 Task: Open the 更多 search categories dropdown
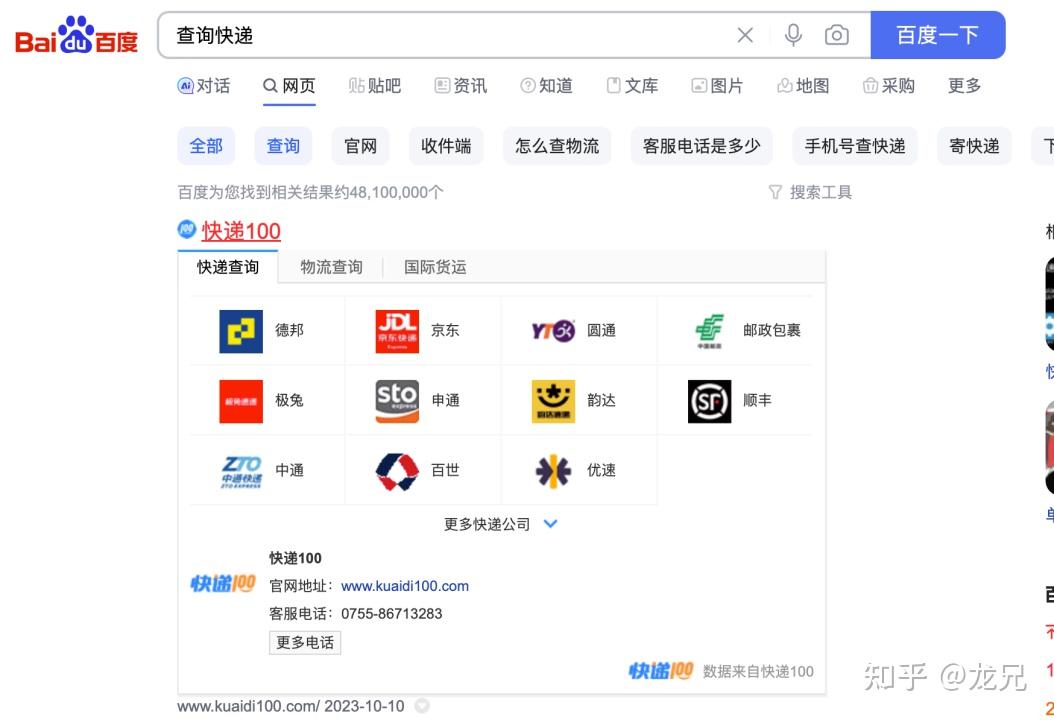tap(962, 86)
